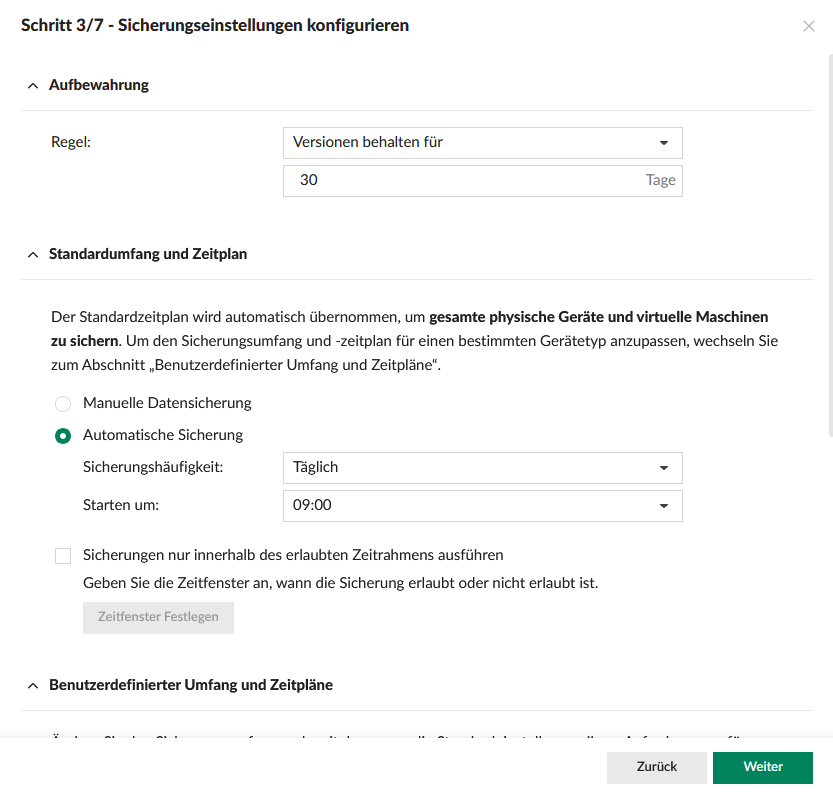Select the Manuelle Datensicherung radio button
Viewport: 833px width, 796px height.
click(63, 404)
